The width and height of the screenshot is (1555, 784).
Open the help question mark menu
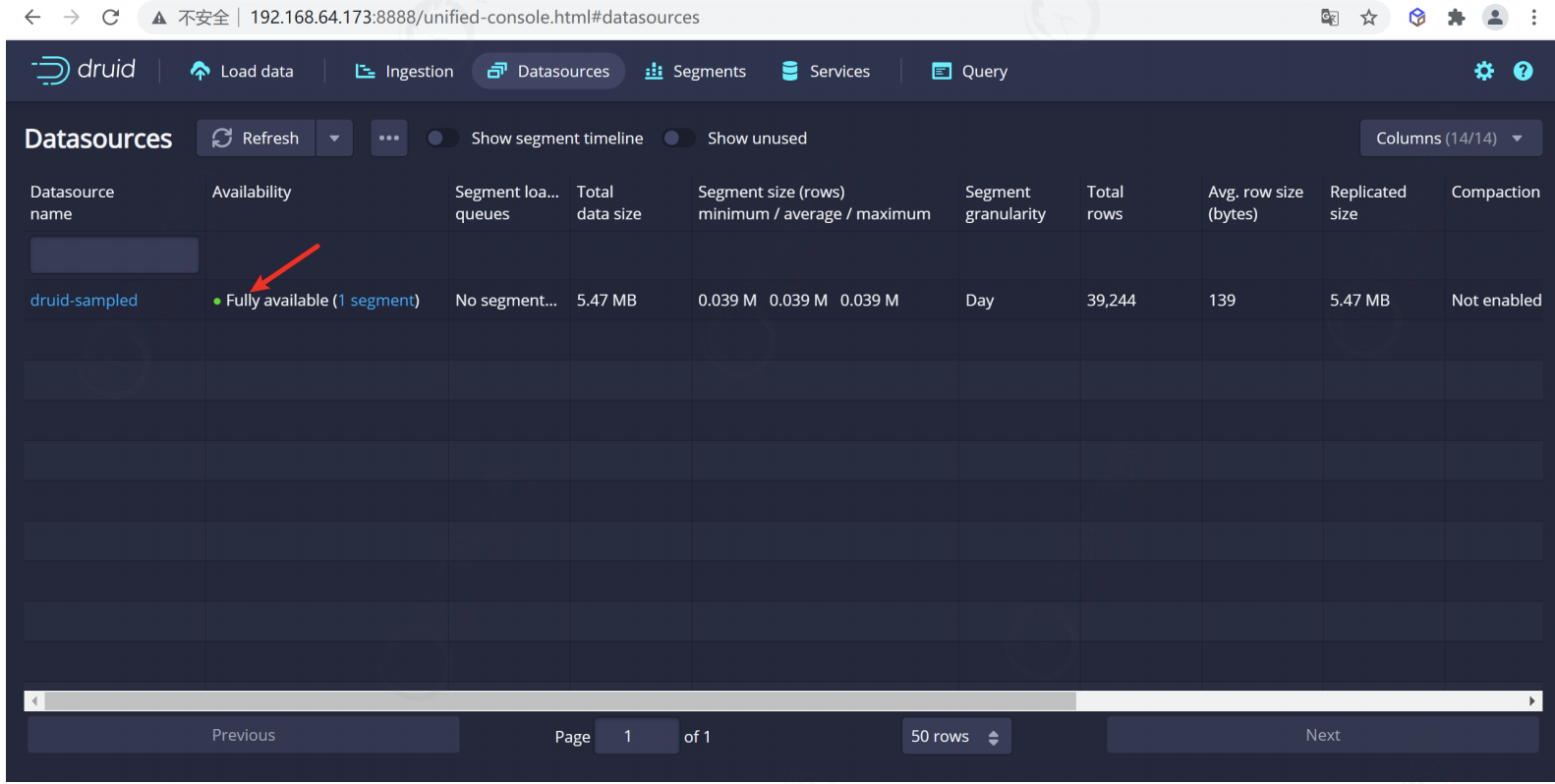(x=1523, y=71)
